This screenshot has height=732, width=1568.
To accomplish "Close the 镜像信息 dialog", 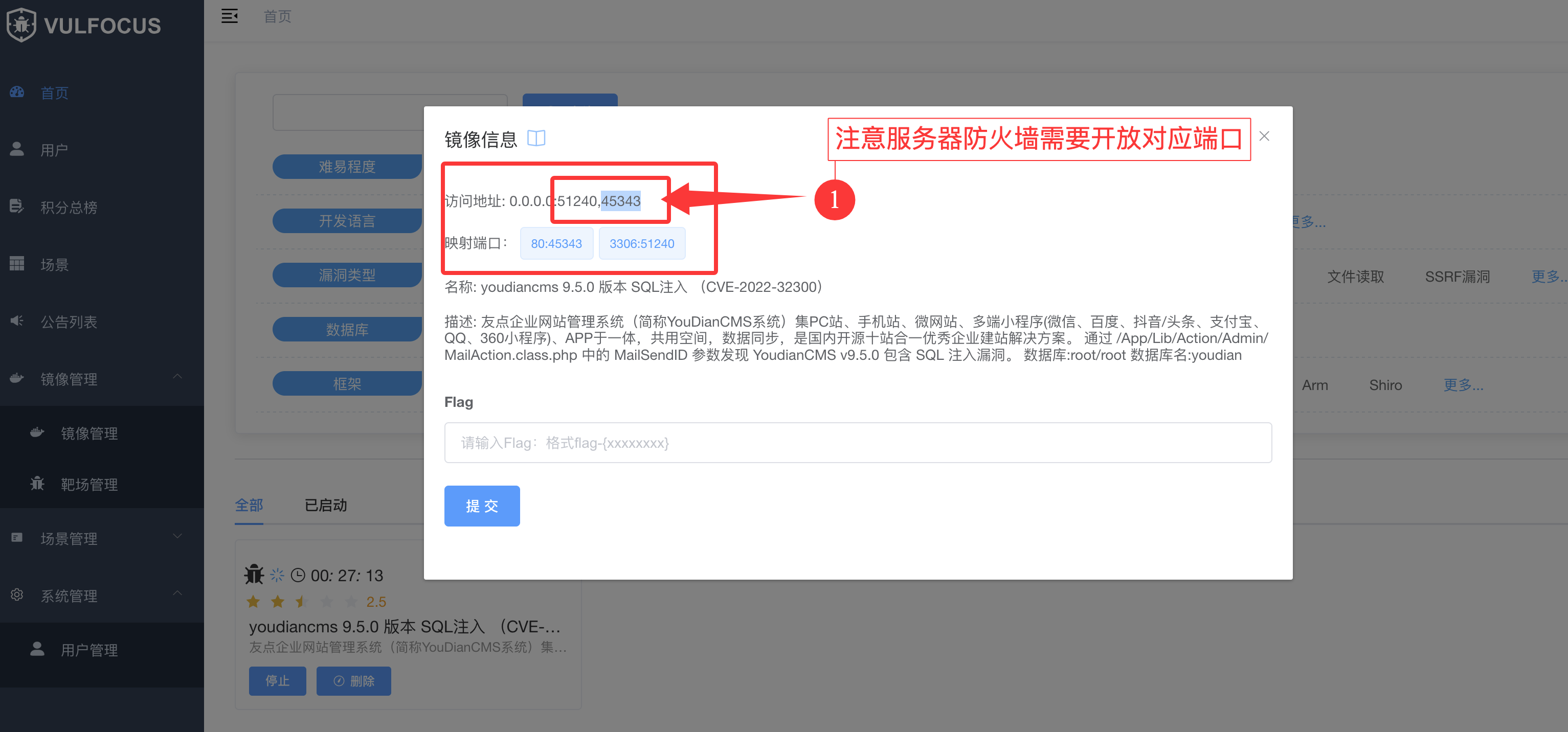I will tap(1264, 136).
